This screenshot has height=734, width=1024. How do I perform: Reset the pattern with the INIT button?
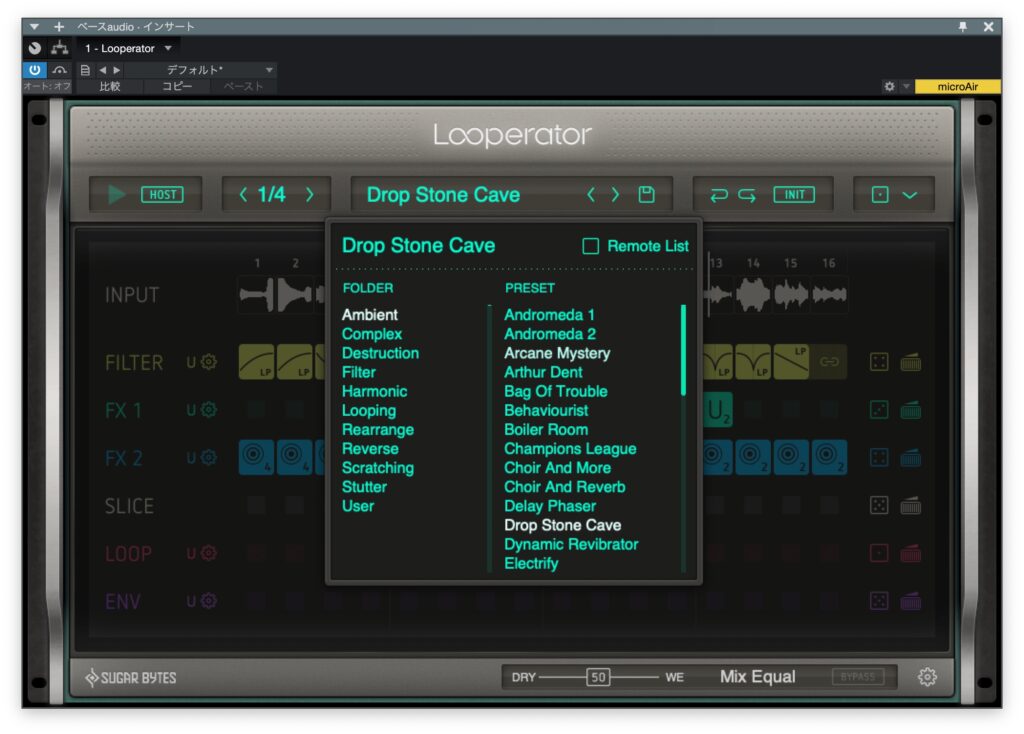point(794,195)
